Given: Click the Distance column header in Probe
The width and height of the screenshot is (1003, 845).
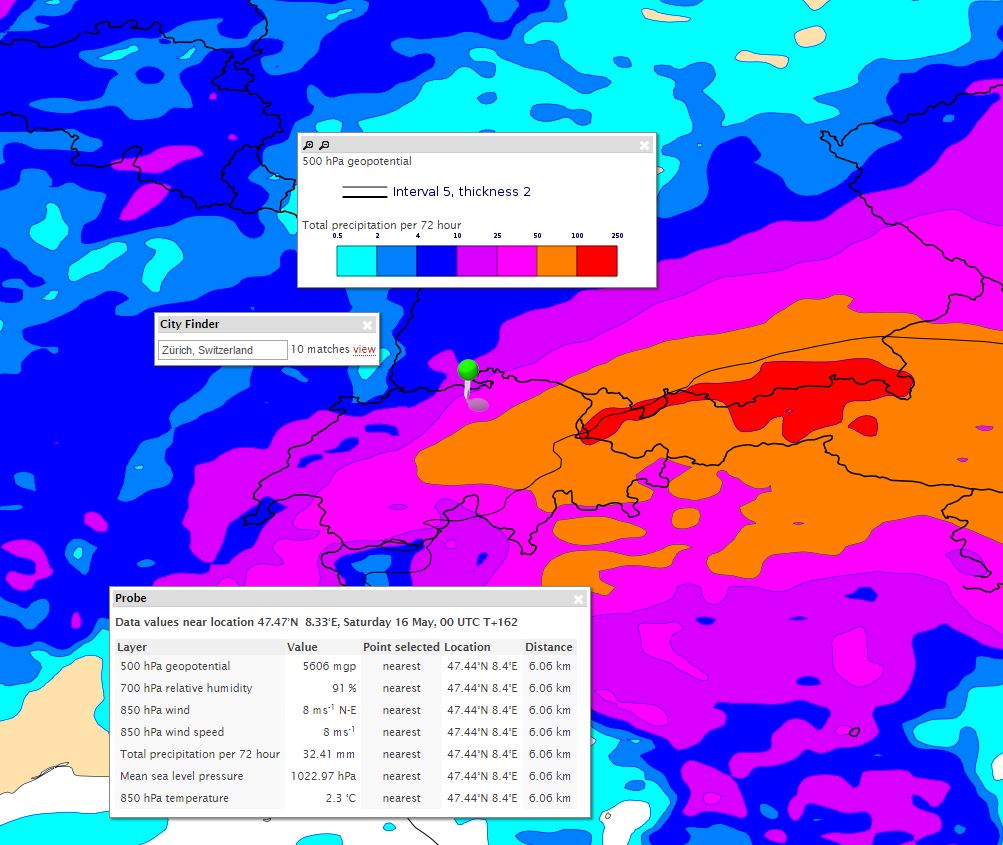Looking at the screenshot, I should (x=548, y=647).
